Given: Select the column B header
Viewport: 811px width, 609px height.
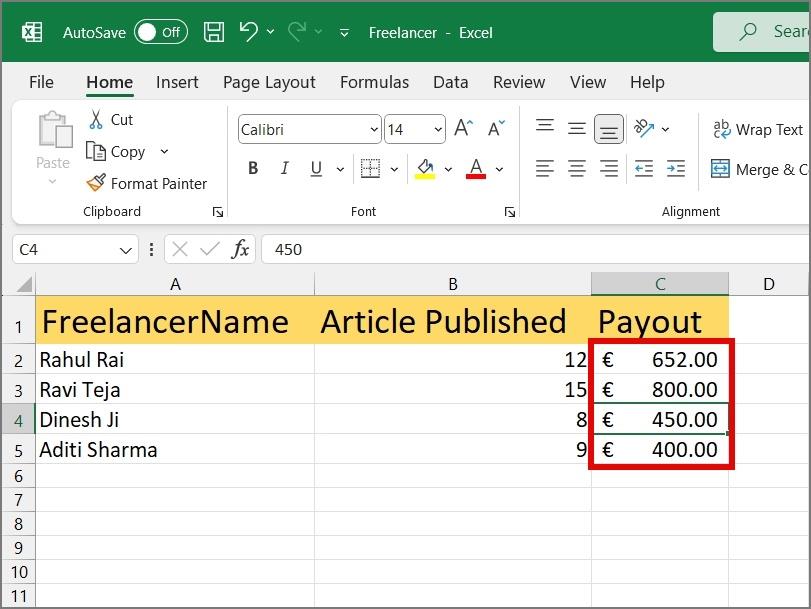Looking at the screenshot, I should [x=453, y=284].
